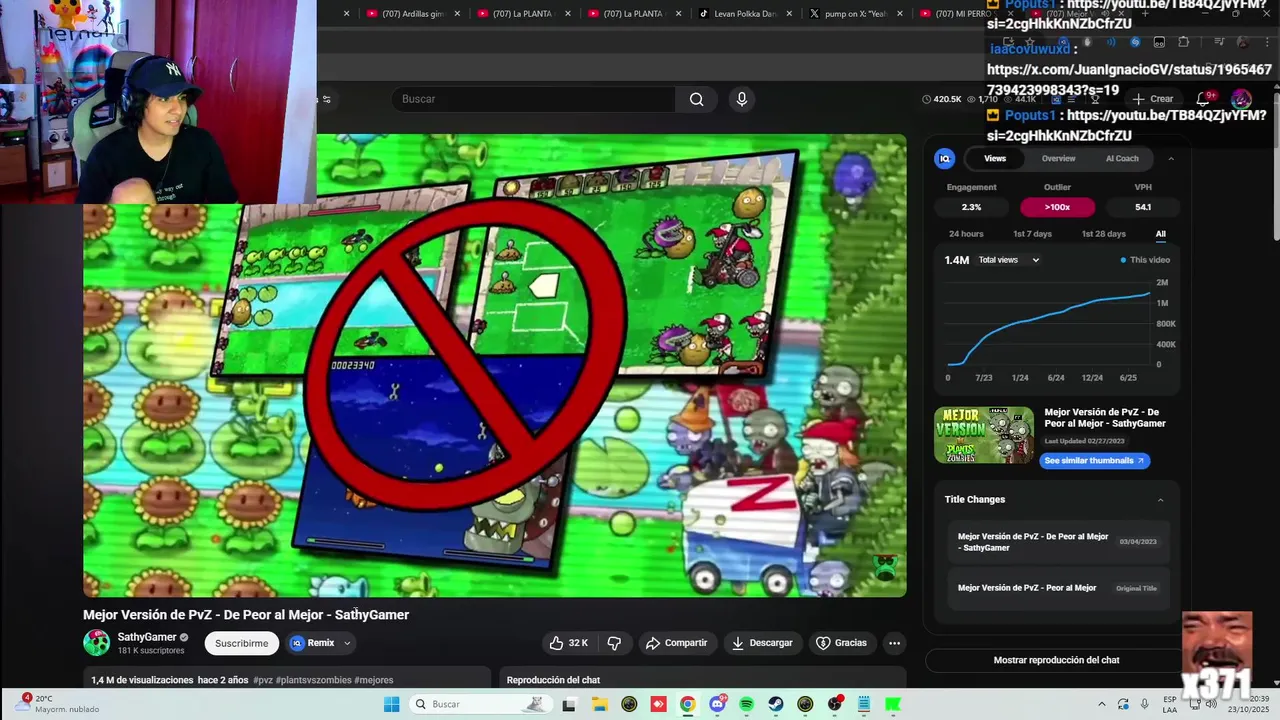Viewport: 1280px width, 720px height.
Task: Click Mostrar reproducción del chat button
Action: [x=1056, y=660]
